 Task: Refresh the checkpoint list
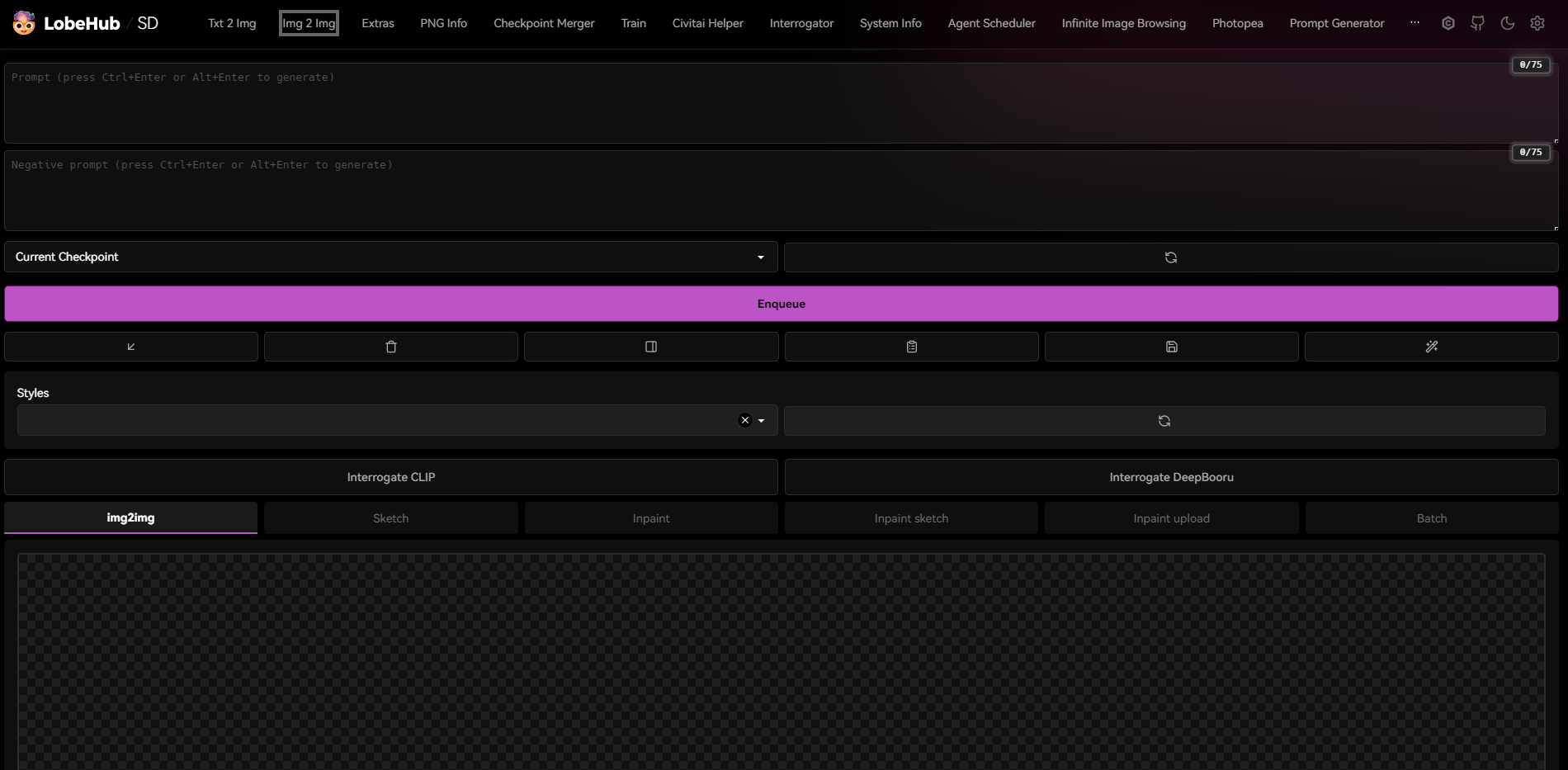(x=1171, y=257)
